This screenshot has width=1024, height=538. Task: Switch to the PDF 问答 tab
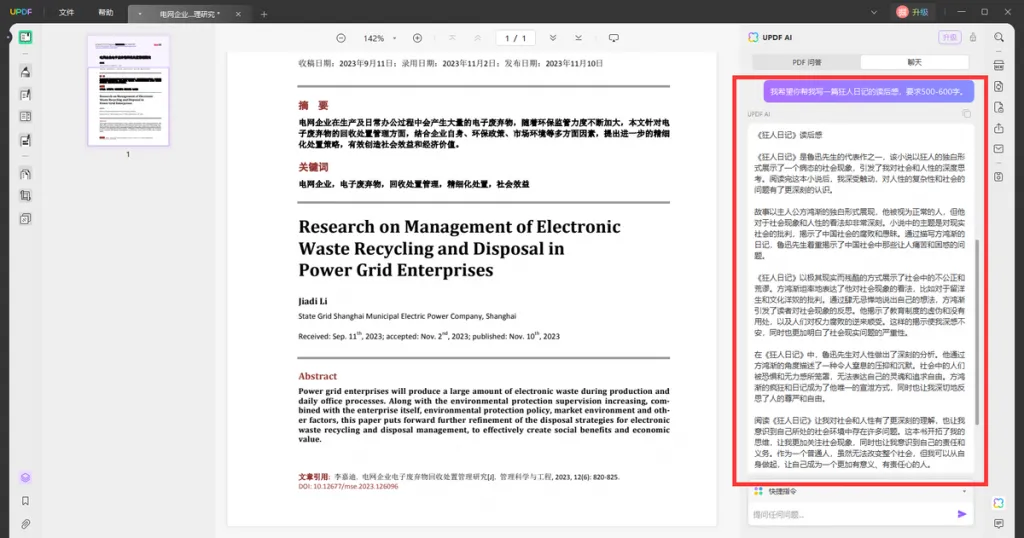(806, 62)
